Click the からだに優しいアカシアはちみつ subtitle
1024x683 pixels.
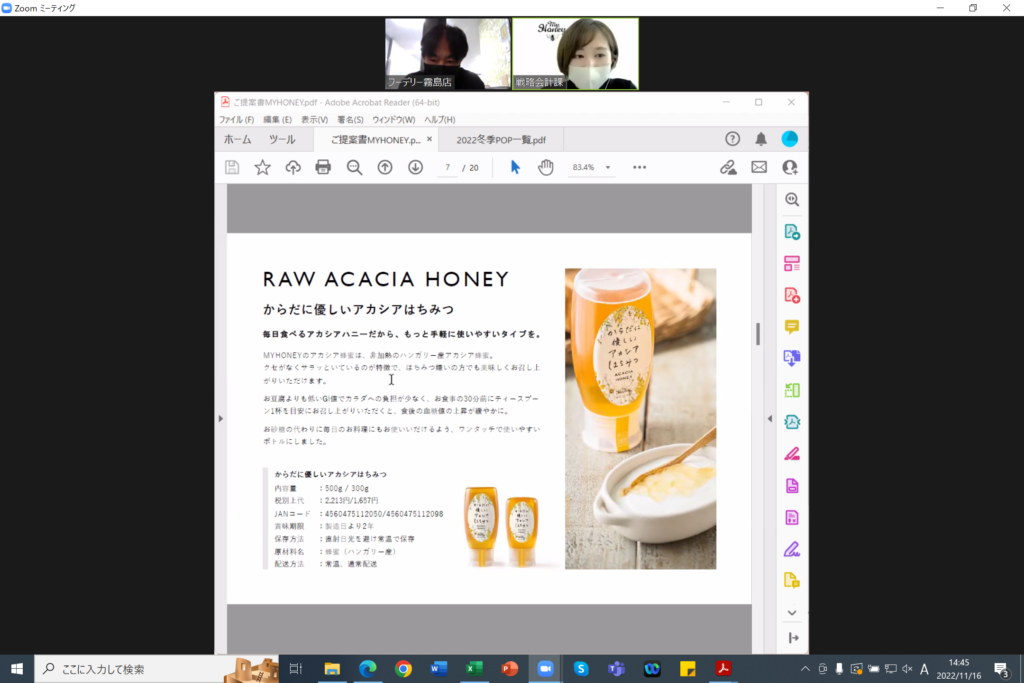click(358, 309)
